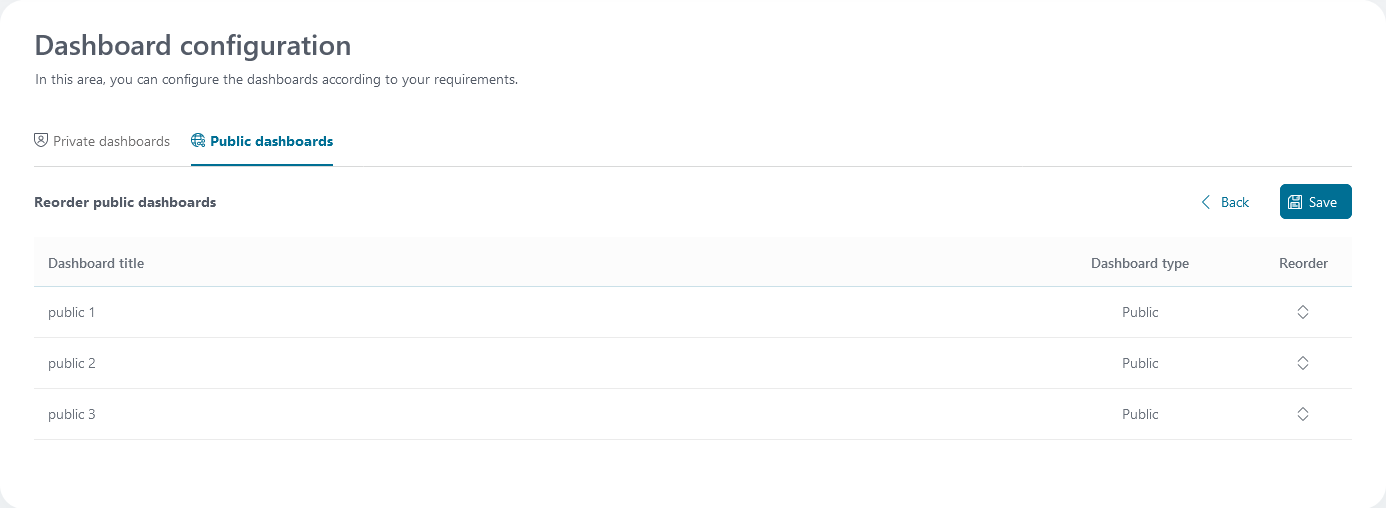Select the public 1 dashboard title

[72, 312]
